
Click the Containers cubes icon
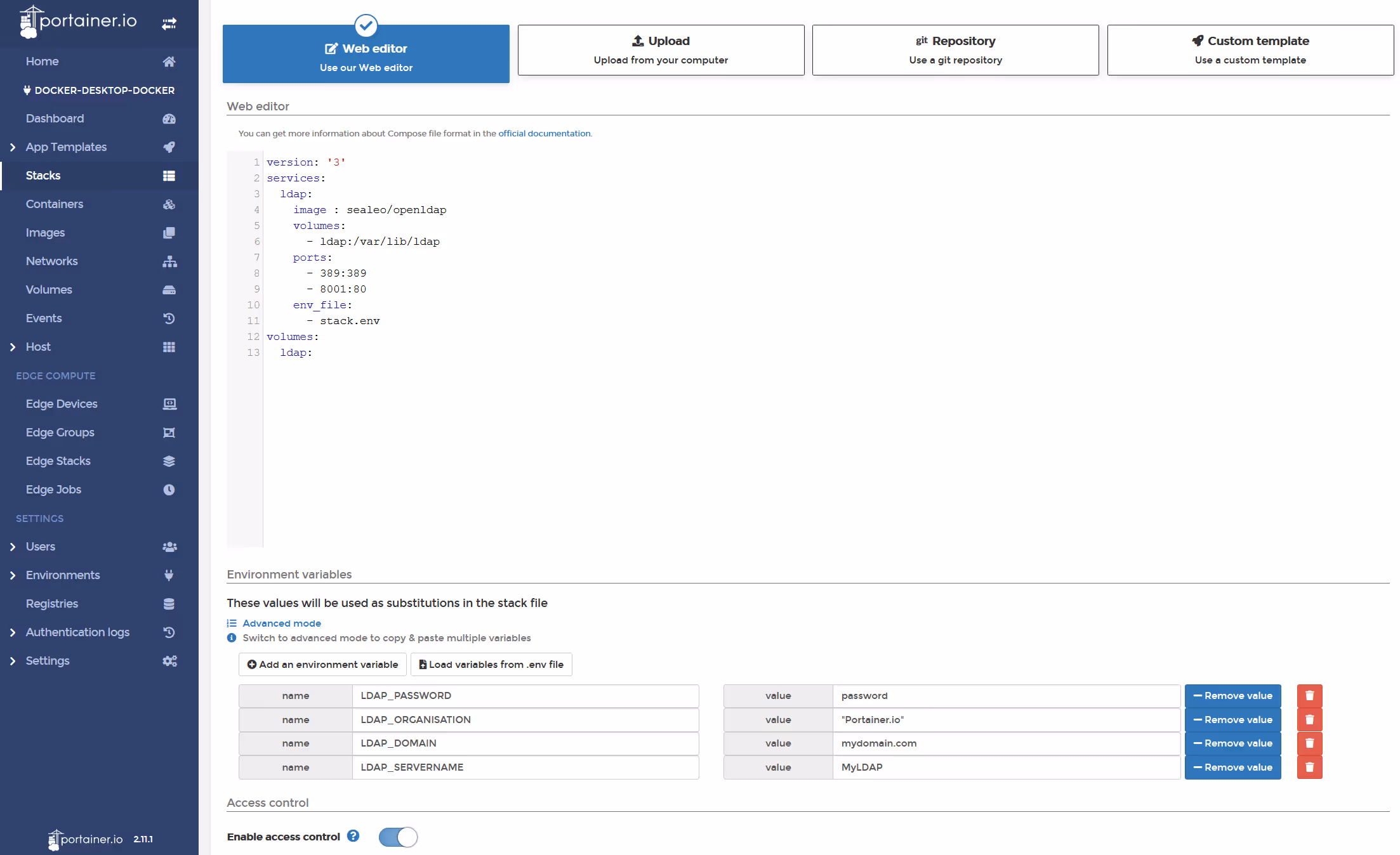[x=169, y=204]
